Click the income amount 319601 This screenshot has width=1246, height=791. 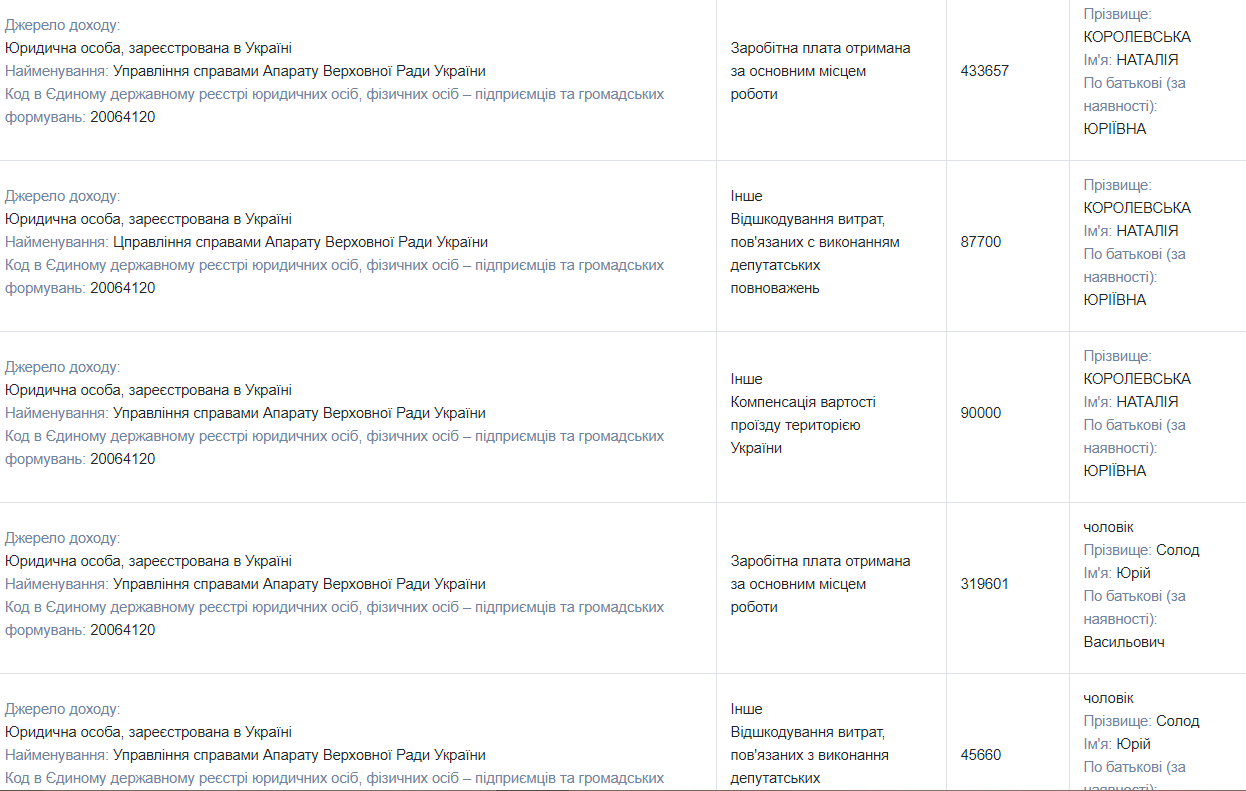984,584
